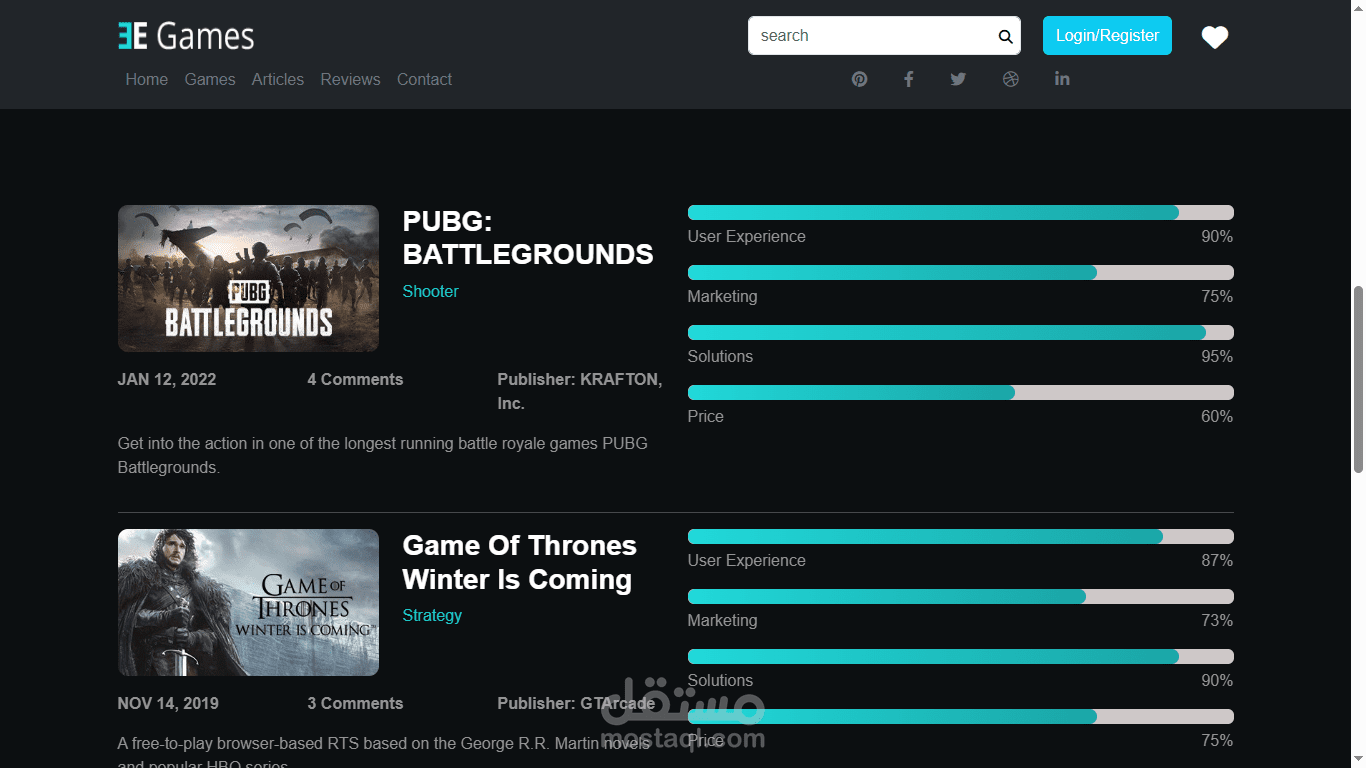This screenshot has width=1366, height=768.
Task: Click the search magnifier icon
Action: (1005, 37)
